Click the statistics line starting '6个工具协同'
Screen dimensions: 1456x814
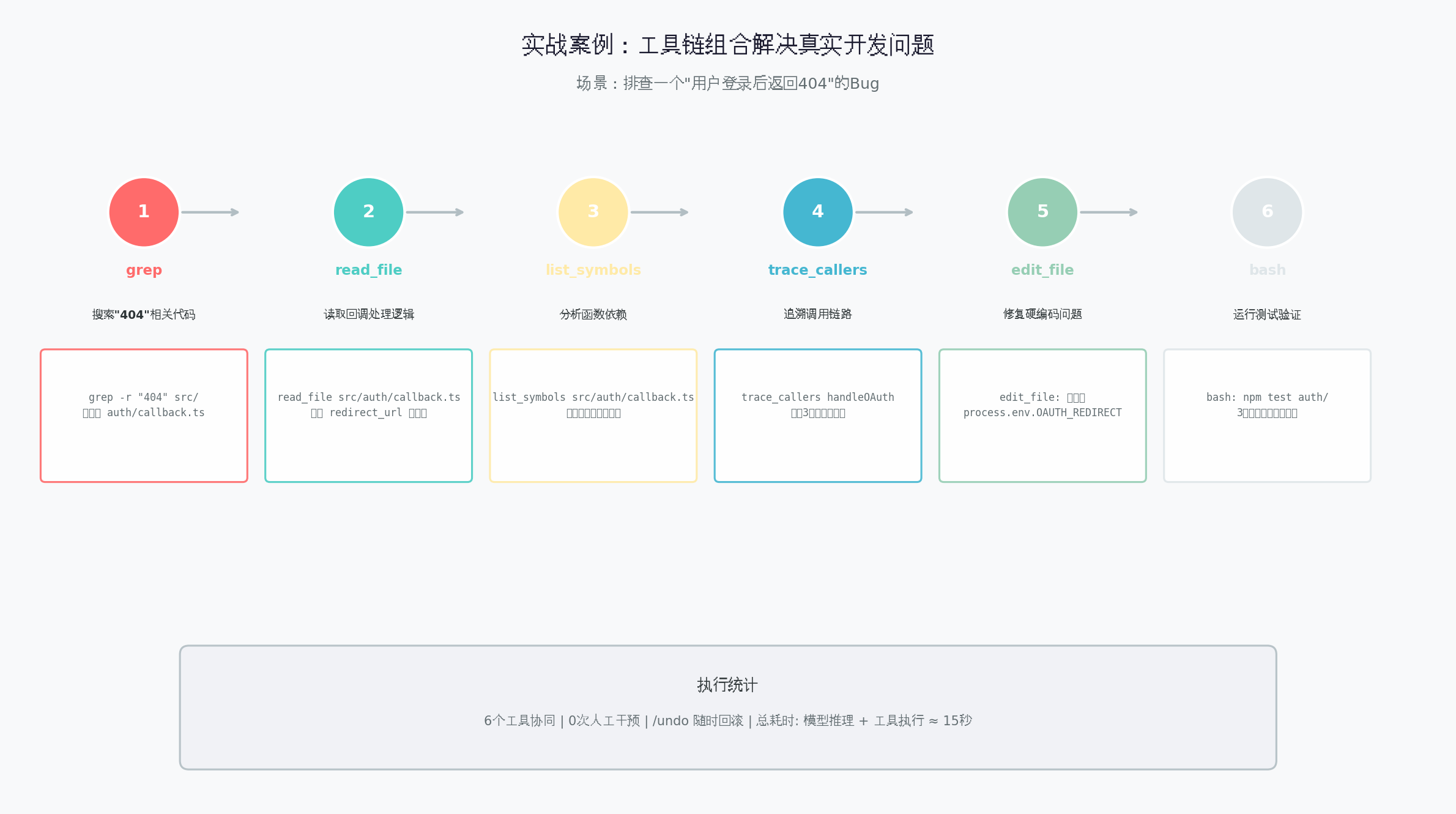click(x=728, y=720)
